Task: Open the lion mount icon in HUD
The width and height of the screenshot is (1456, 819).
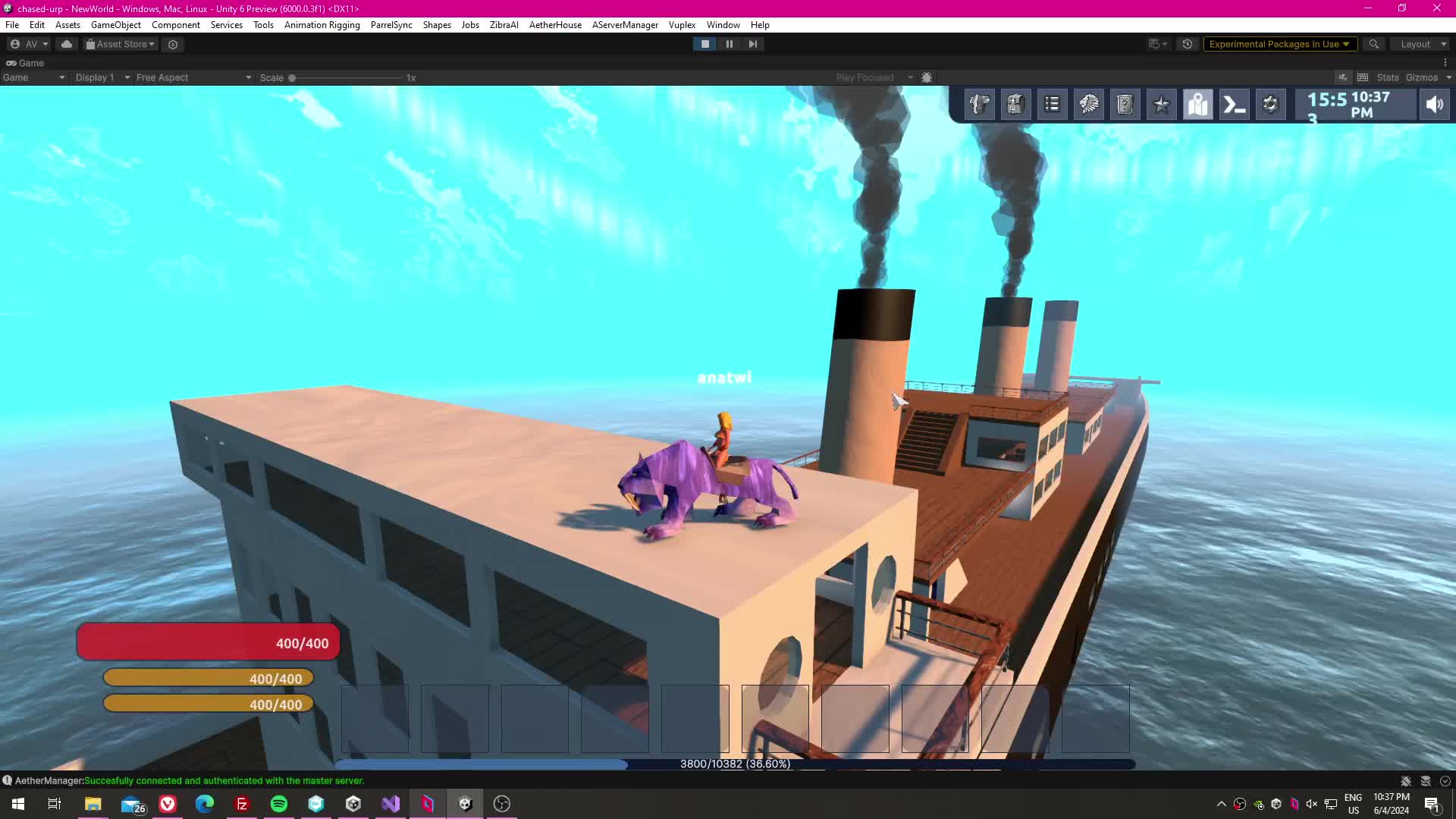Action: pos(1088,105)
